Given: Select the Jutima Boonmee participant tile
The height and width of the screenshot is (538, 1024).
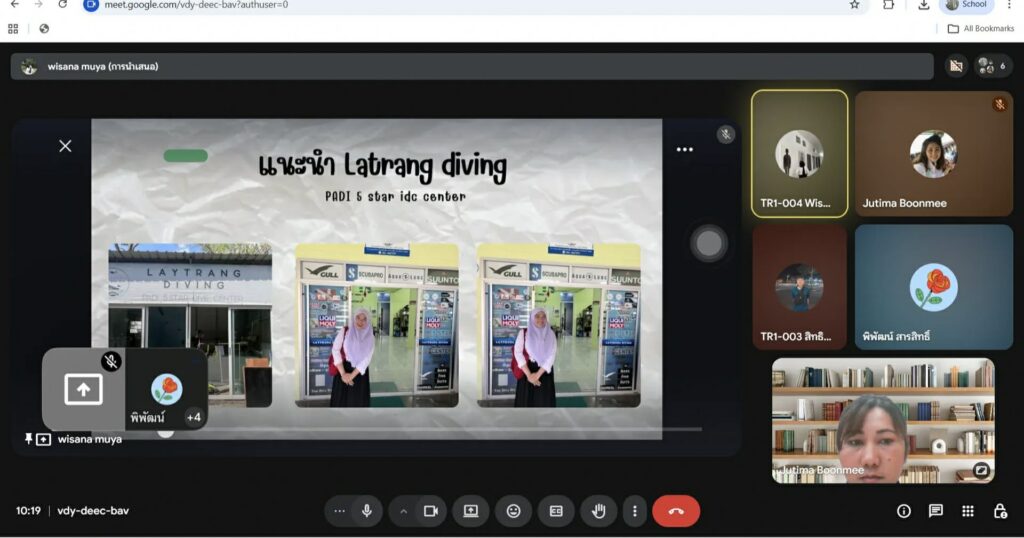Looking at the screenshot, I should 933,154.
